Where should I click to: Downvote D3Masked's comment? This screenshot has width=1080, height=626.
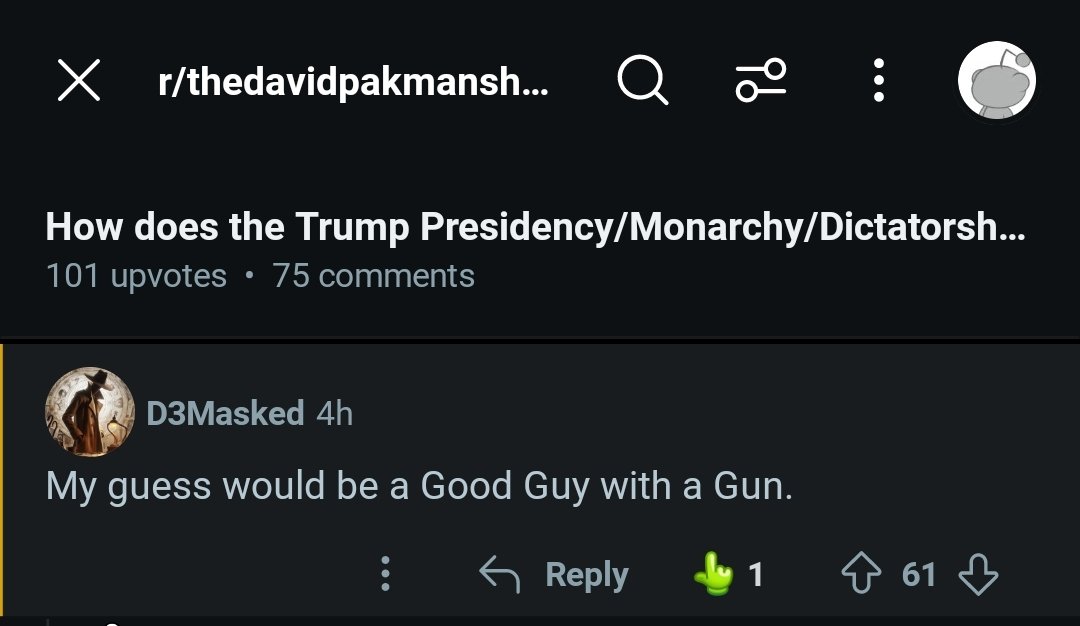tap(977, 575)
